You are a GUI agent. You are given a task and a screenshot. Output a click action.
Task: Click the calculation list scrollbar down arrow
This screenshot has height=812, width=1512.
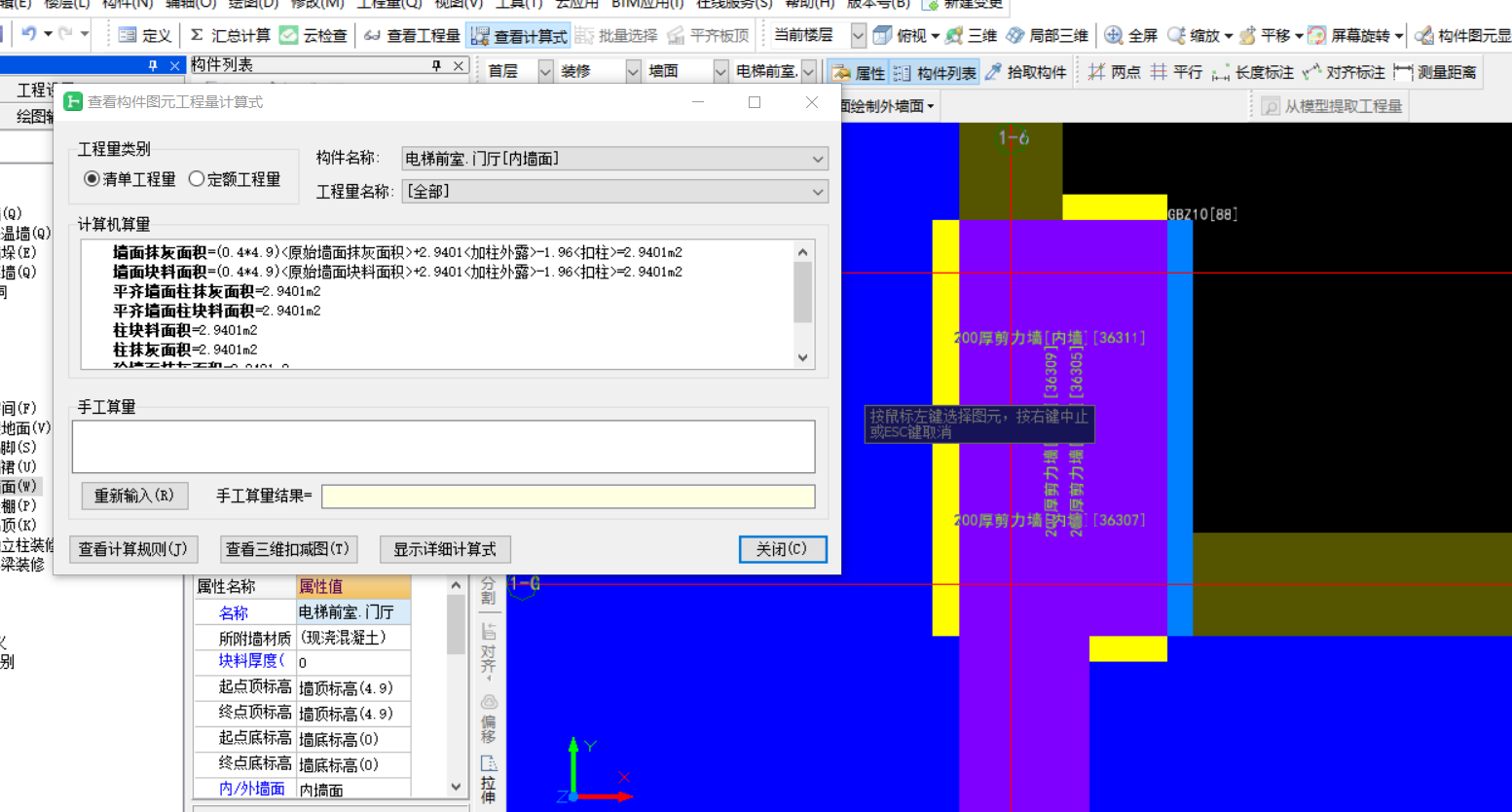click(803, 358)
